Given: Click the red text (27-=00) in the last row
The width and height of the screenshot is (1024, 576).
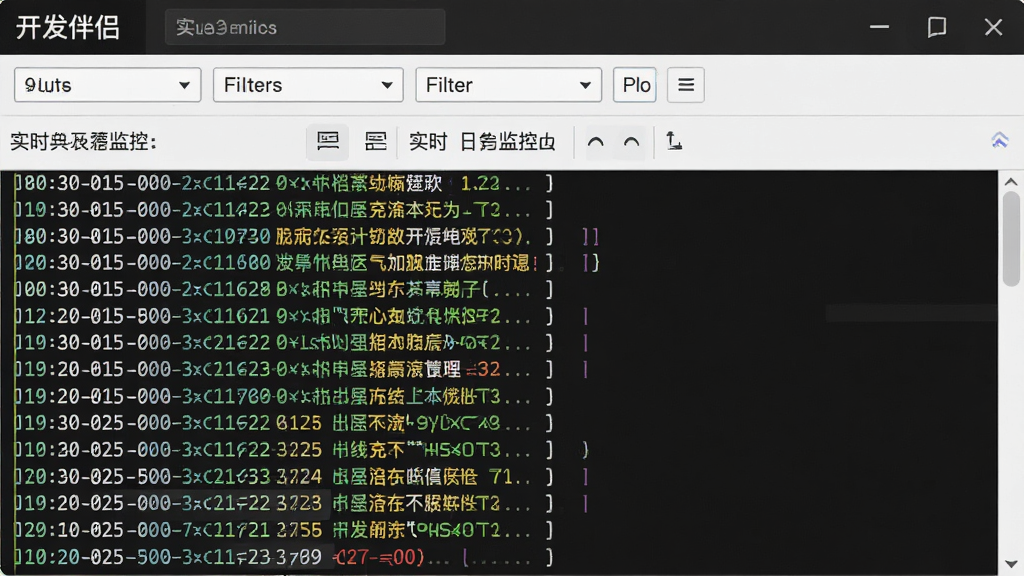Looking at the screenshot, I should tap(379, 557).
